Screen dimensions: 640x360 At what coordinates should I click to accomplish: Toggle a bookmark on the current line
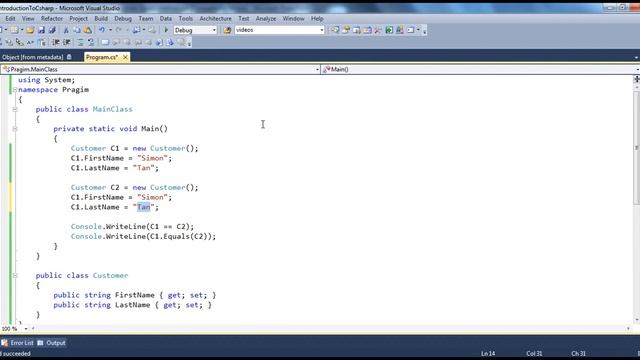click(105, 42)
